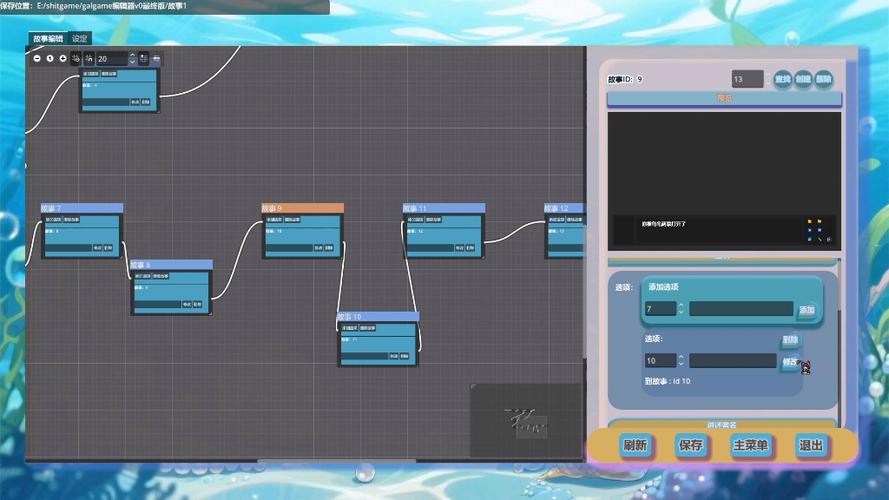Click the 删除 button for existing option
Viewport: 889px width, 500px height.
click(790, 340)
